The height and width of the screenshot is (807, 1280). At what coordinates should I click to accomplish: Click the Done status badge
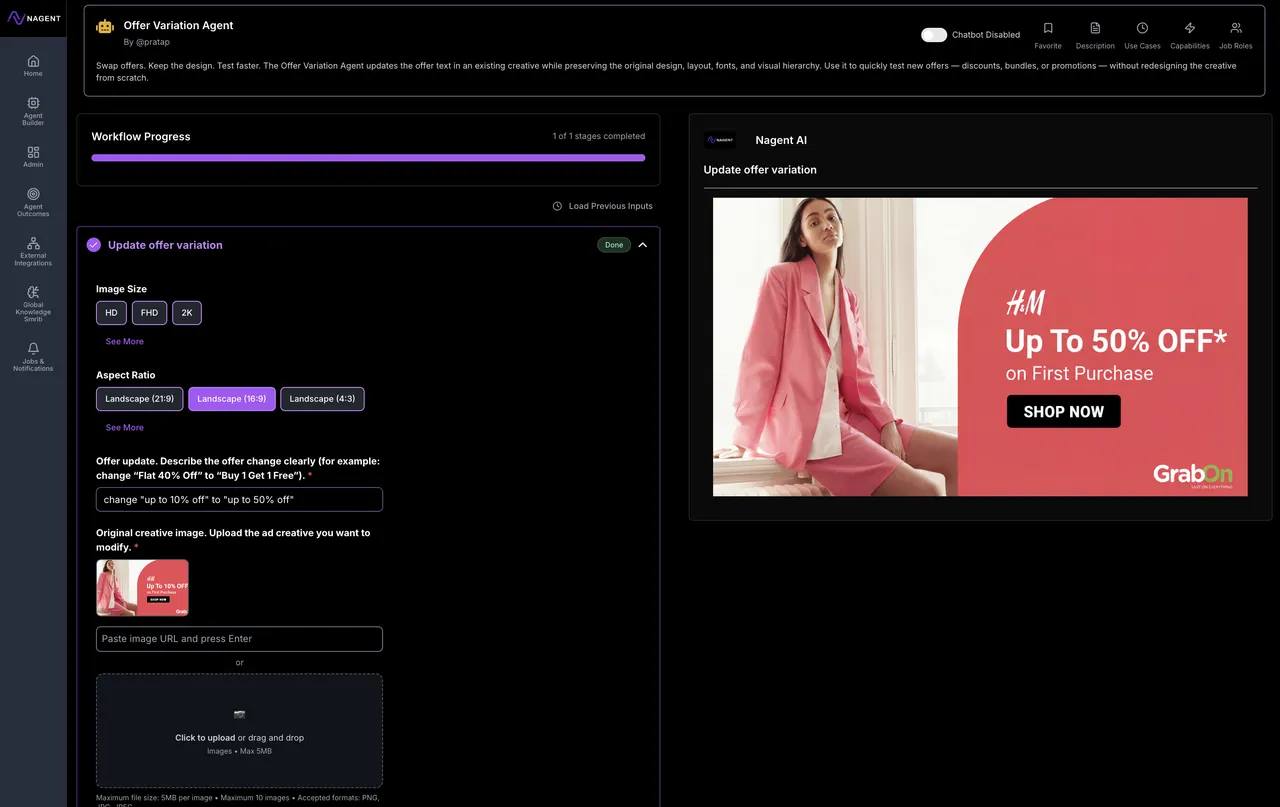click(614, 245)
